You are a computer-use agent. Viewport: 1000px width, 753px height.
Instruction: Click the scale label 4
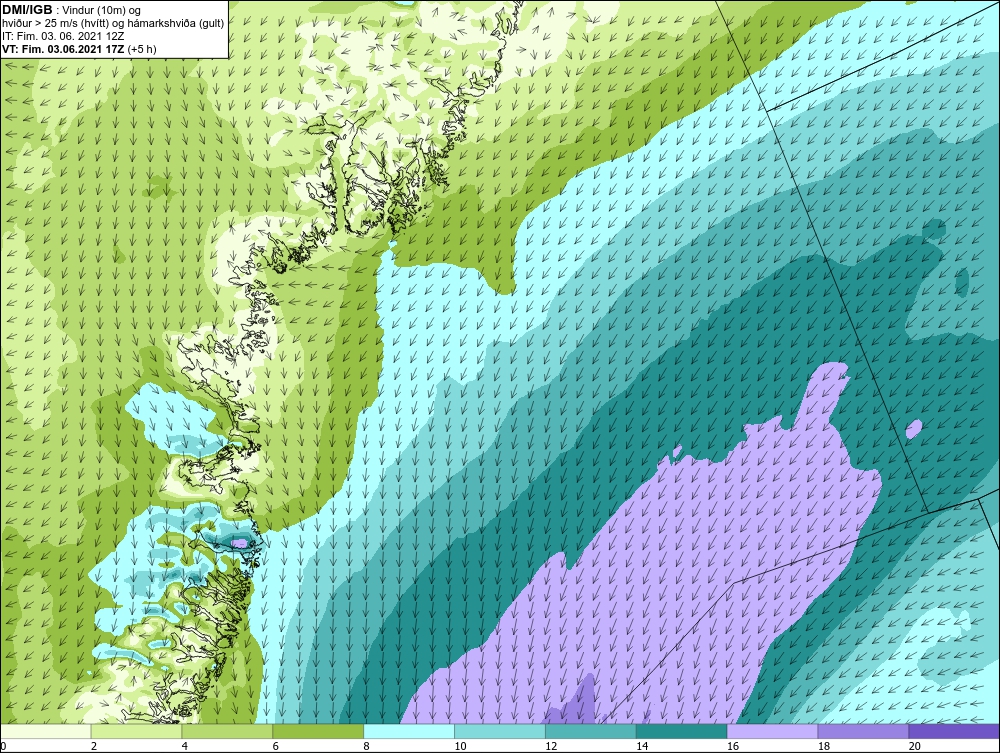[185, 746]
